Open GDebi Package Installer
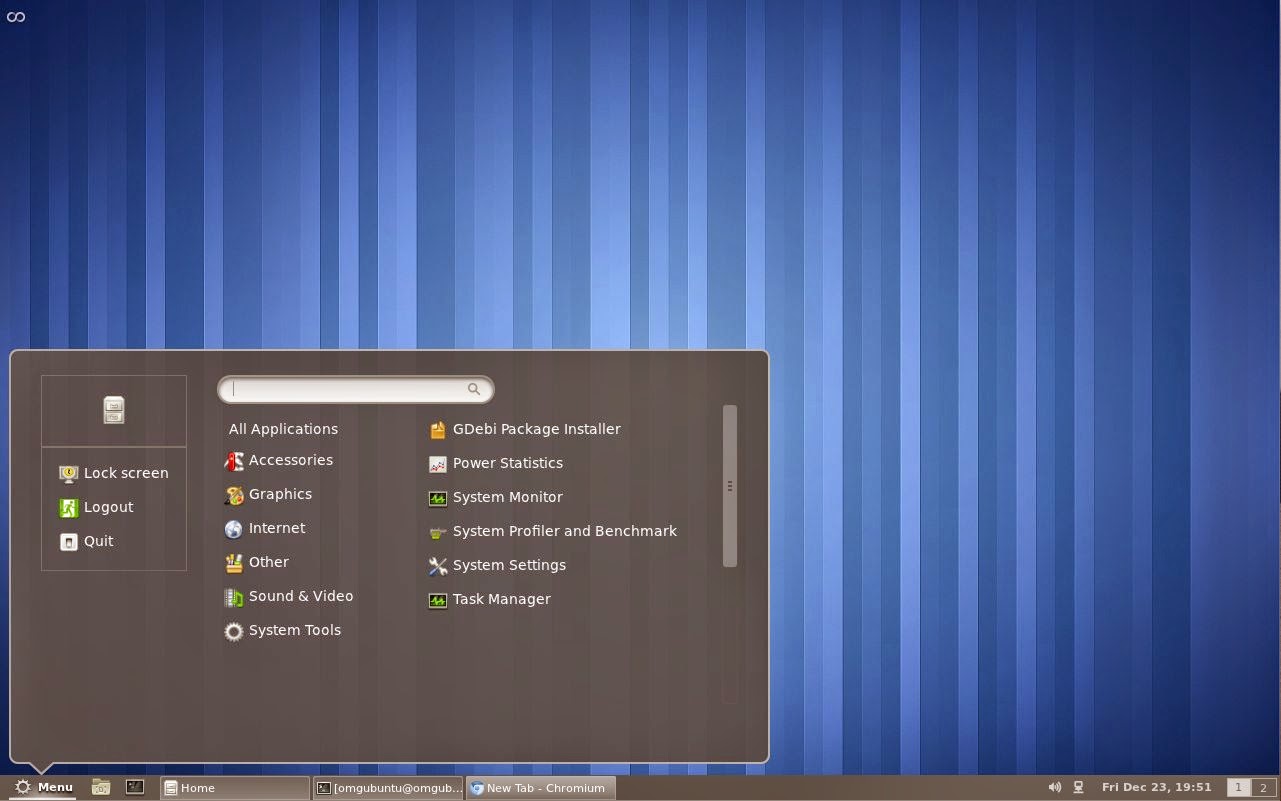Image resolution: width=1281 pixels, height=801 pixels. (x=536, y=428)
